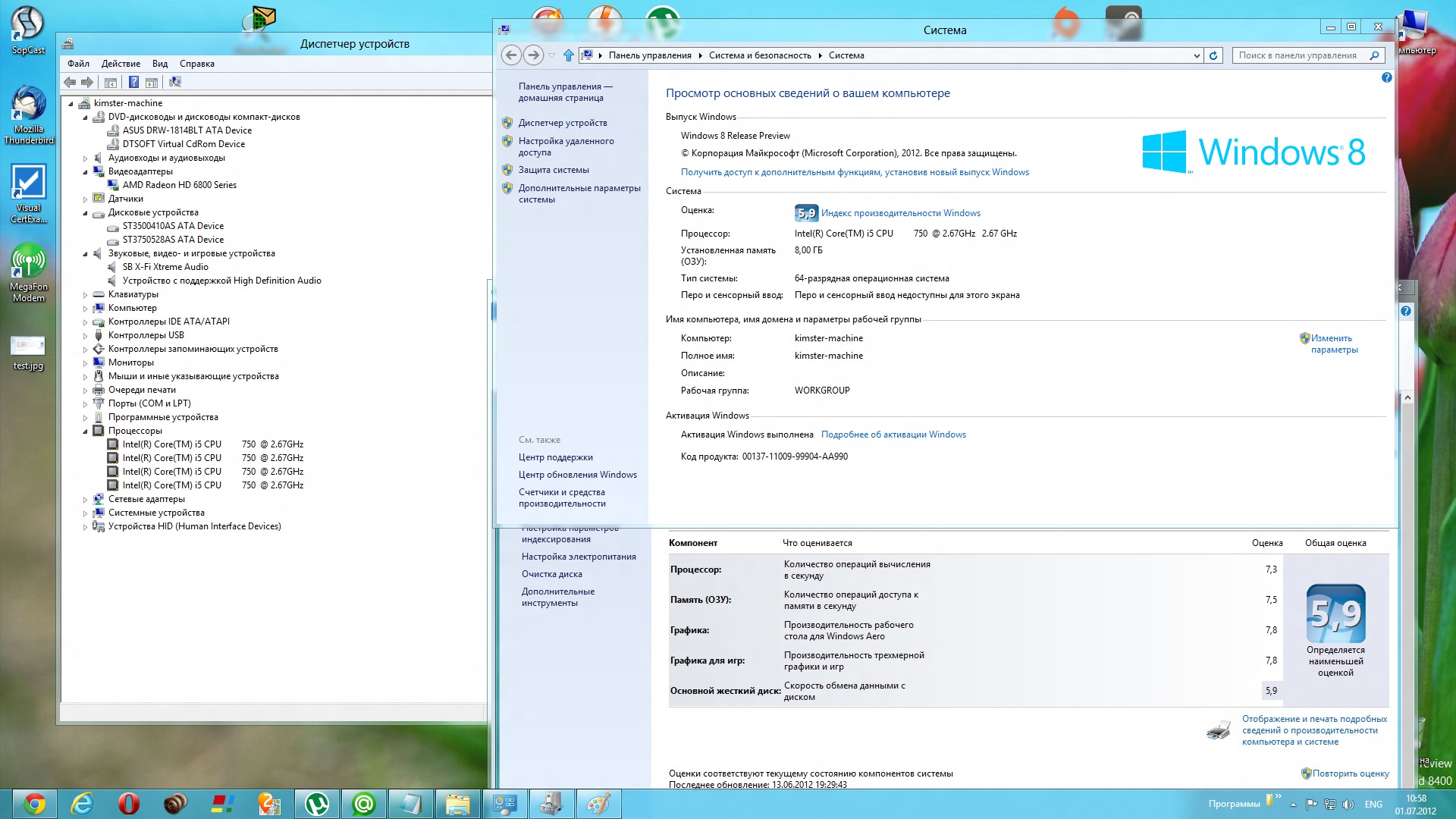Viewport: 1456px width, 819px height.
Task: Open Opera browser from the taskbar
Action: [129, 804]
